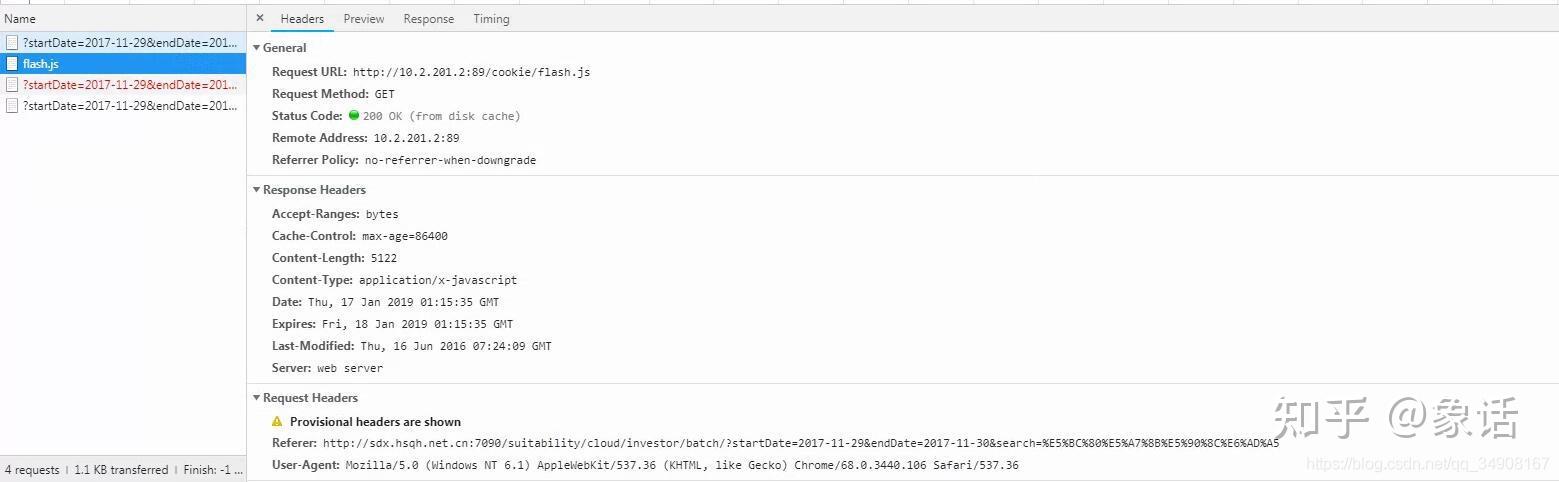
Task: Click the green status dot next to 200 OK
Action: [x=354, y=115]
